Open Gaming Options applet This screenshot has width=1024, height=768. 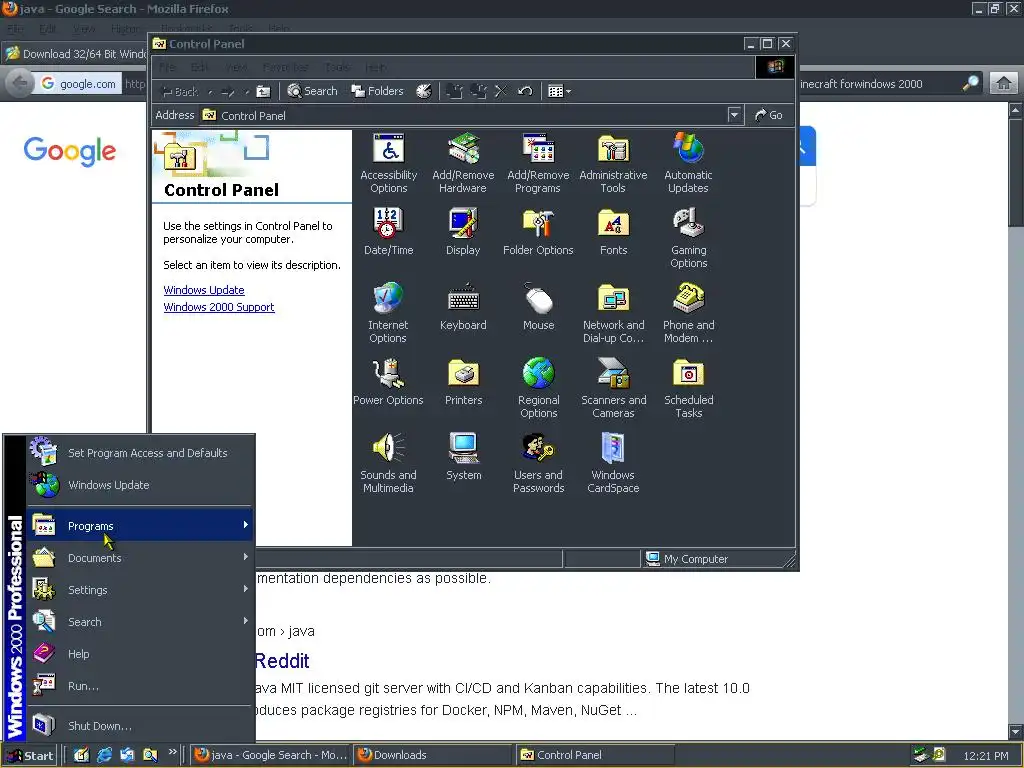pyautogui.click(x=688, y=238)
